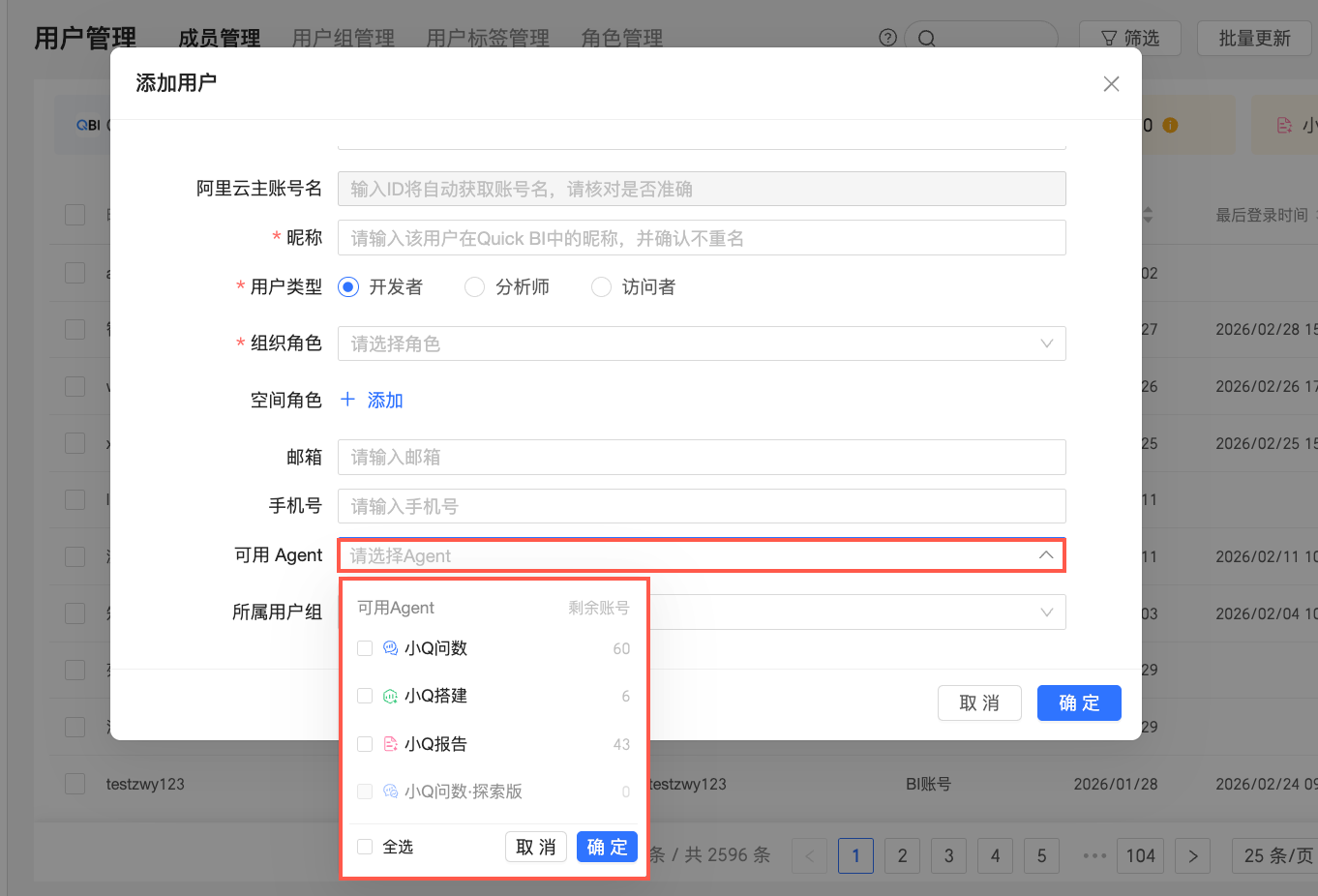Click the 筛选 filter button

(x=1130, y=39)
